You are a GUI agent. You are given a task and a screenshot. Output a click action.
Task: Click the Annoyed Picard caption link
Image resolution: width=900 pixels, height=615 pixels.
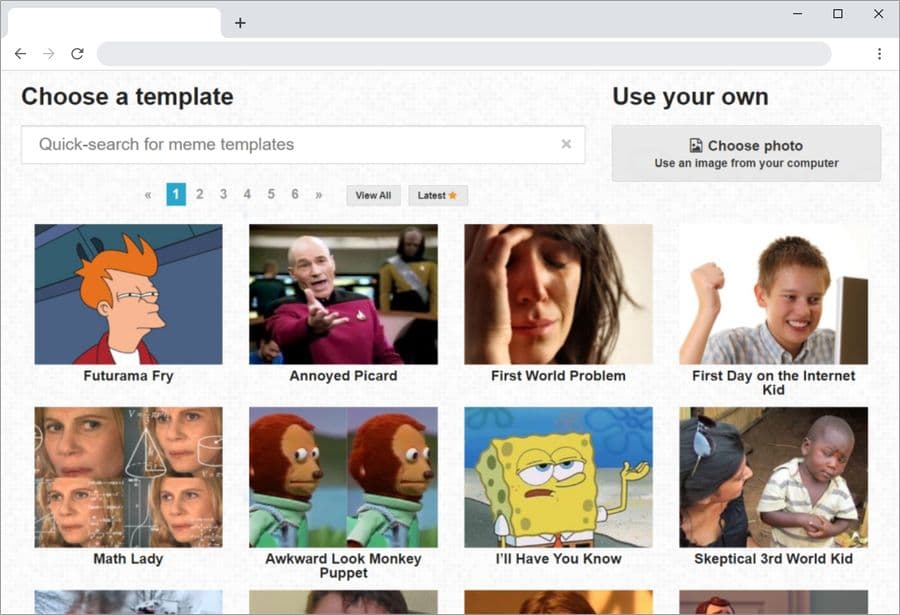[x=343, y=376]
